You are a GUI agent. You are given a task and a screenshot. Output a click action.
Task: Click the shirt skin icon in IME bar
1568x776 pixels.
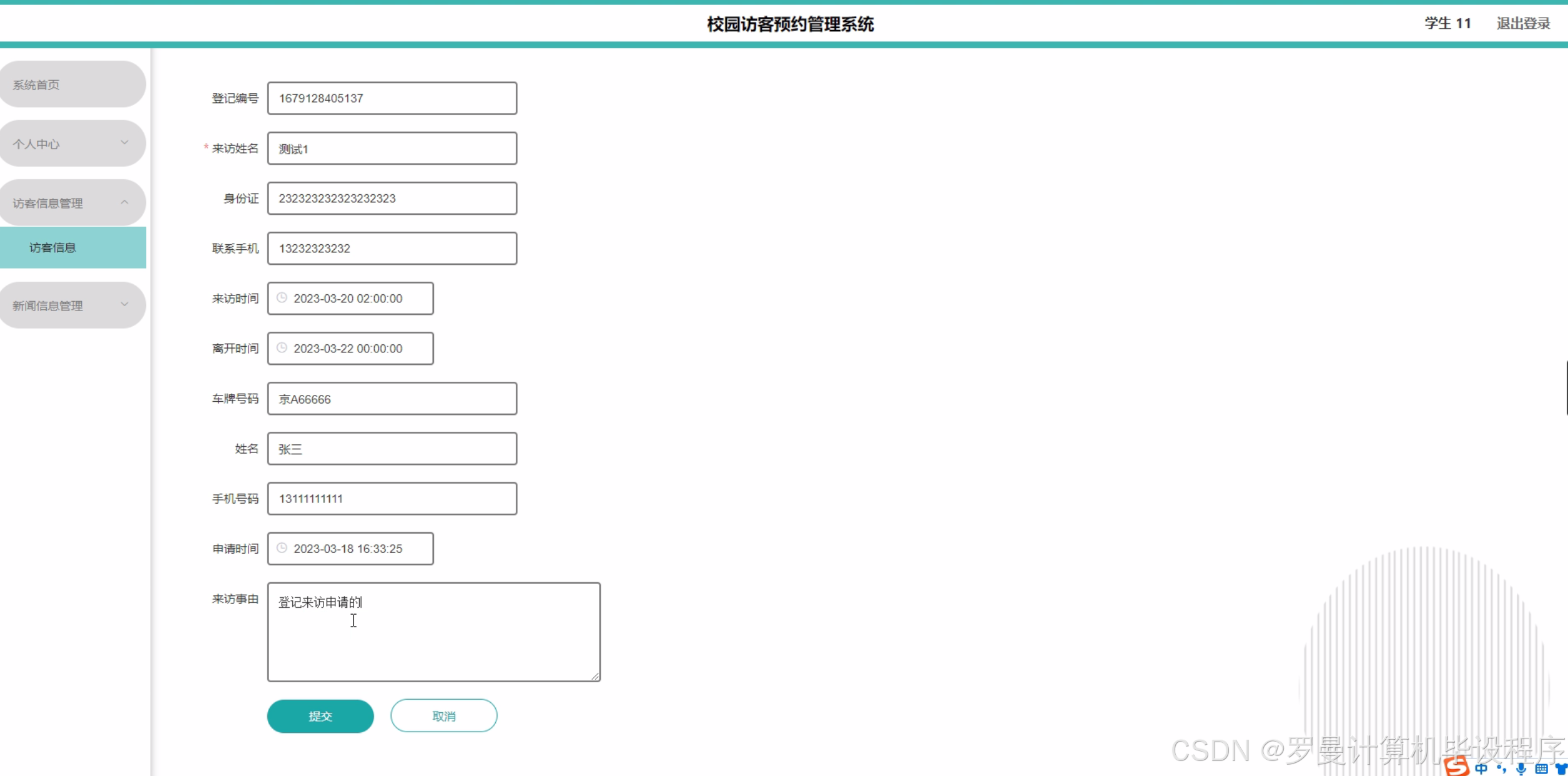pyautogui.click(x=1561, y=769)
